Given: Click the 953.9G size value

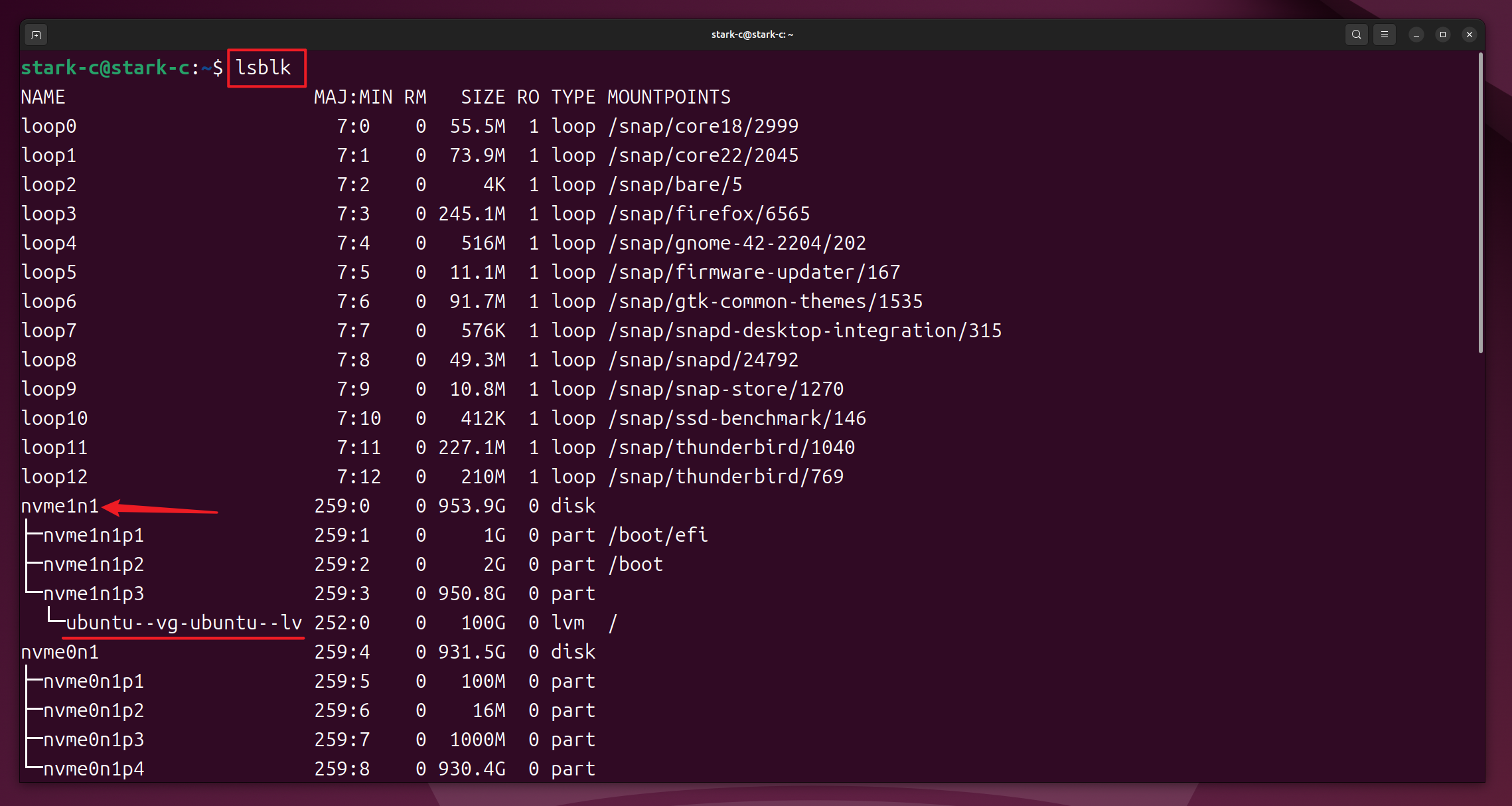Looking at the screenshot, I should 471,506.
